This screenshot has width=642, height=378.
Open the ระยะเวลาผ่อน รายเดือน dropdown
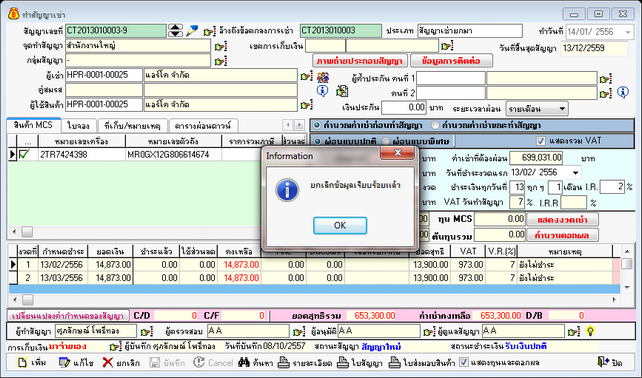pos(562,109)
